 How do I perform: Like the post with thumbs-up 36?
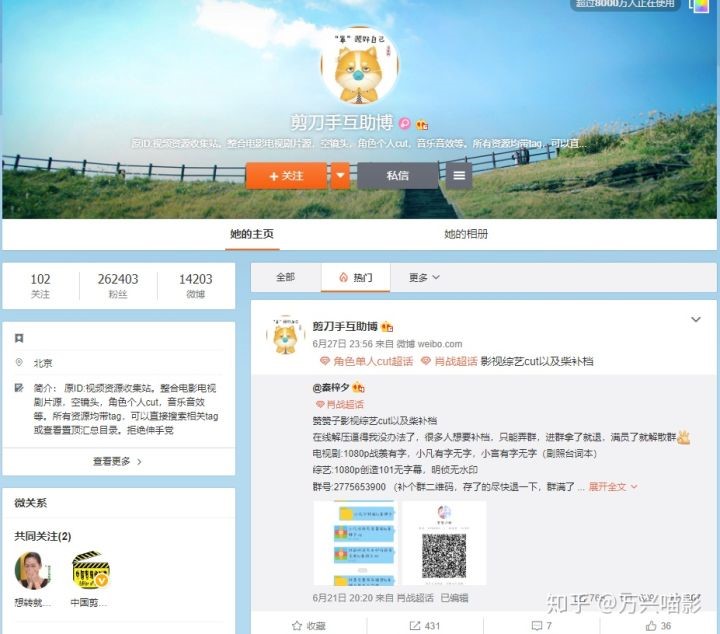click(658, 626)
